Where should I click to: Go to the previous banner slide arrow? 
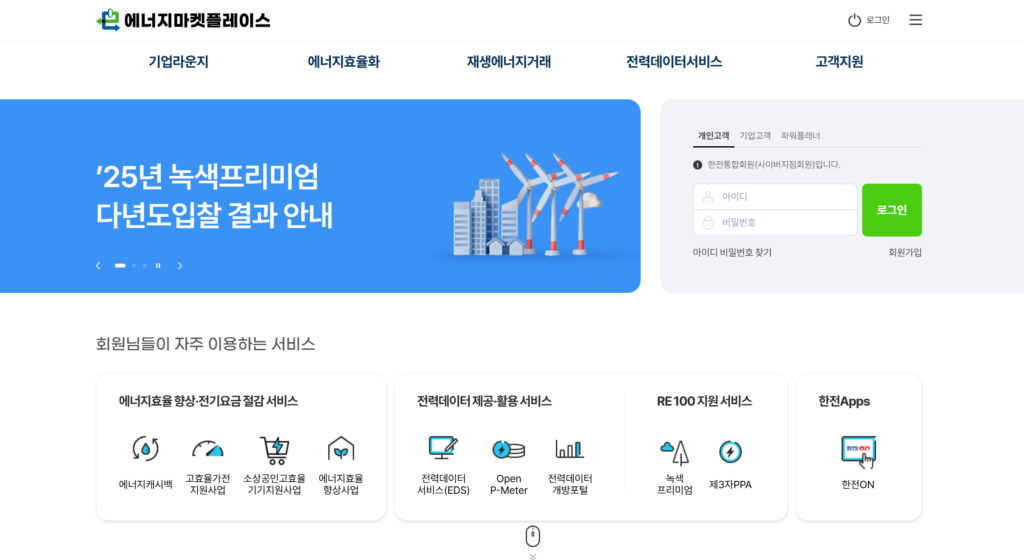point(98,266)
